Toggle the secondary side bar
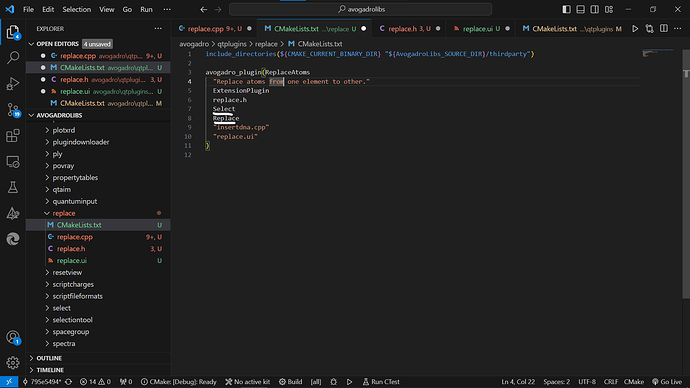 tap(595, 9)
